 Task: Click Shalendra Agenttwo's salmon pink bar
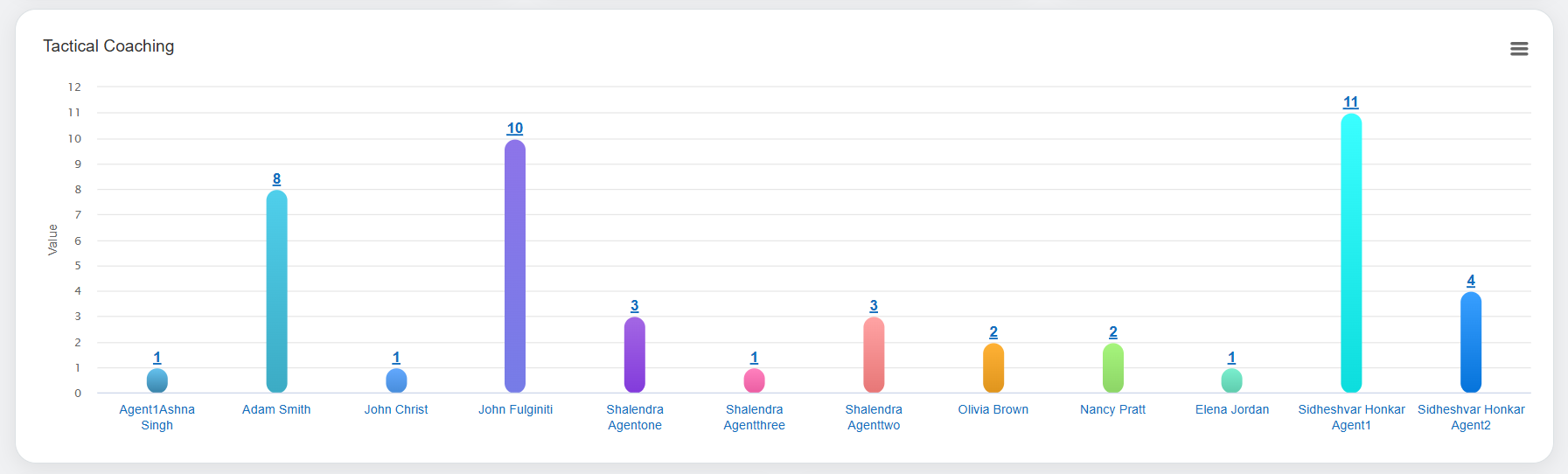click(x=874, y=355)
